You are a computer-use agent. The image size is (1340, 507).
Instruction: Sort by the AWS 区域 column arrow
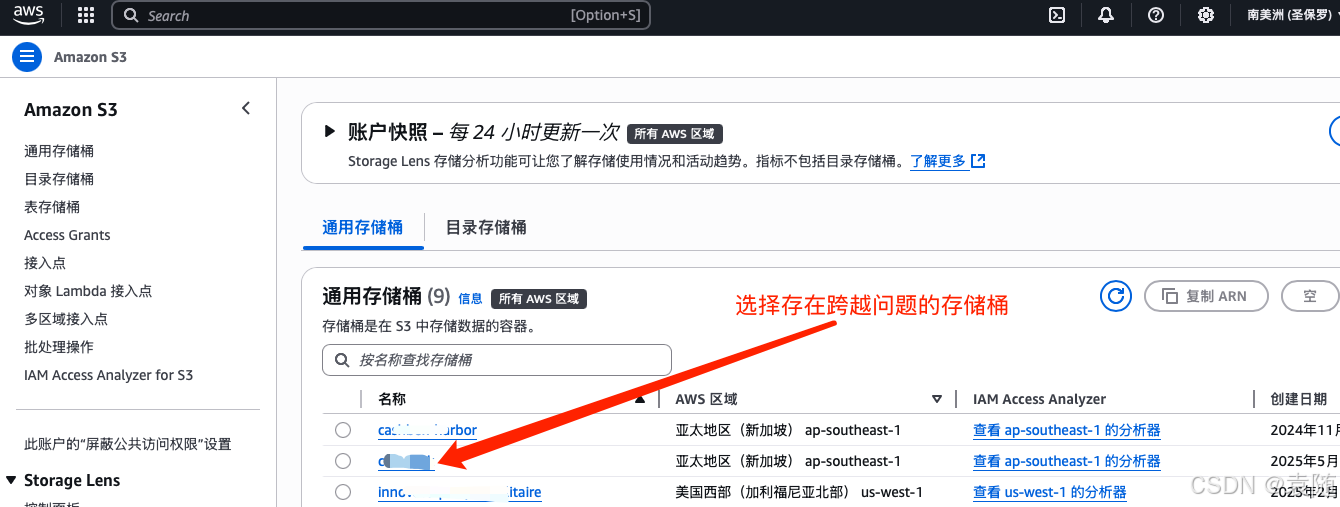point(937,399)
